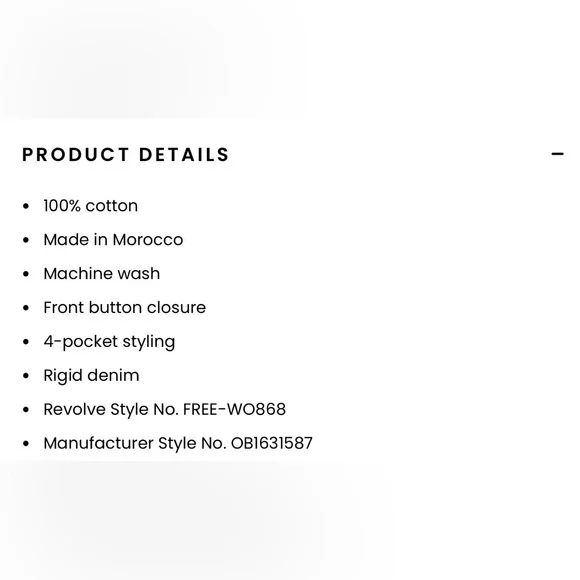Select the OB1631587 manufacturer code

[x=272, y=443]
